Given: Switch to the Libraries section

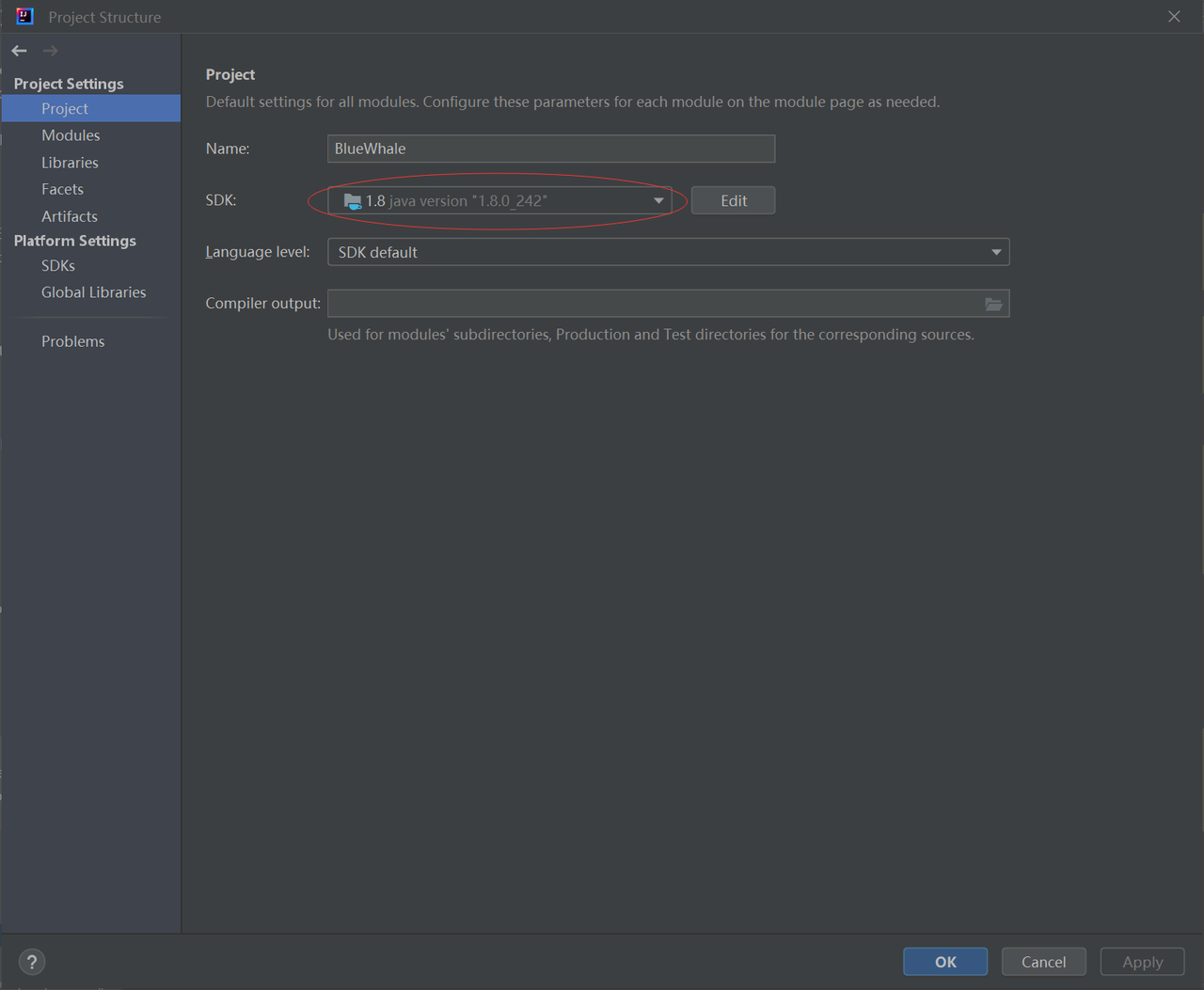Looking at the screenshot, I should [x=70, y=162].
